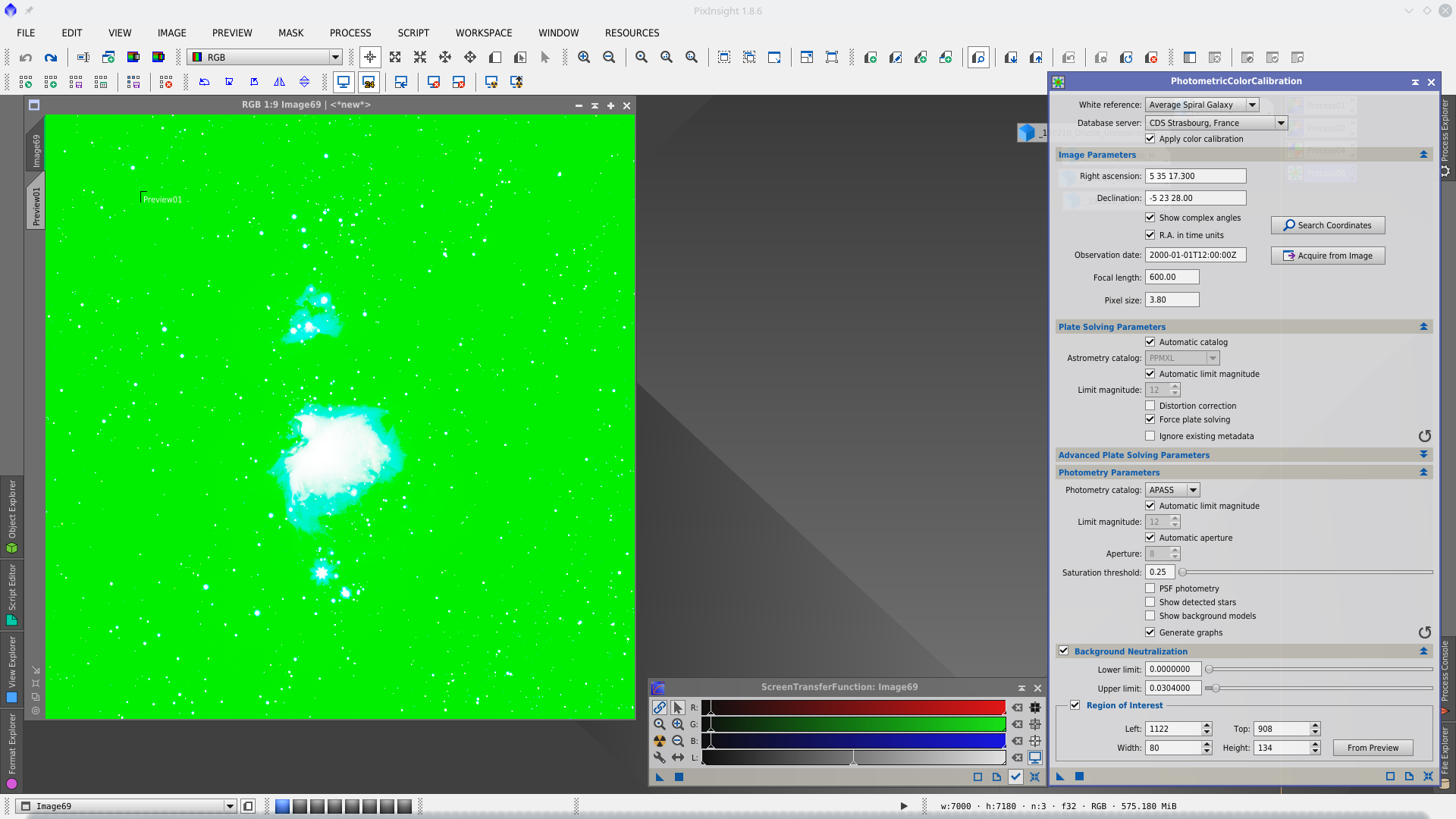
Task: Click the Search Coordinates button
Action: (1327, 225)
